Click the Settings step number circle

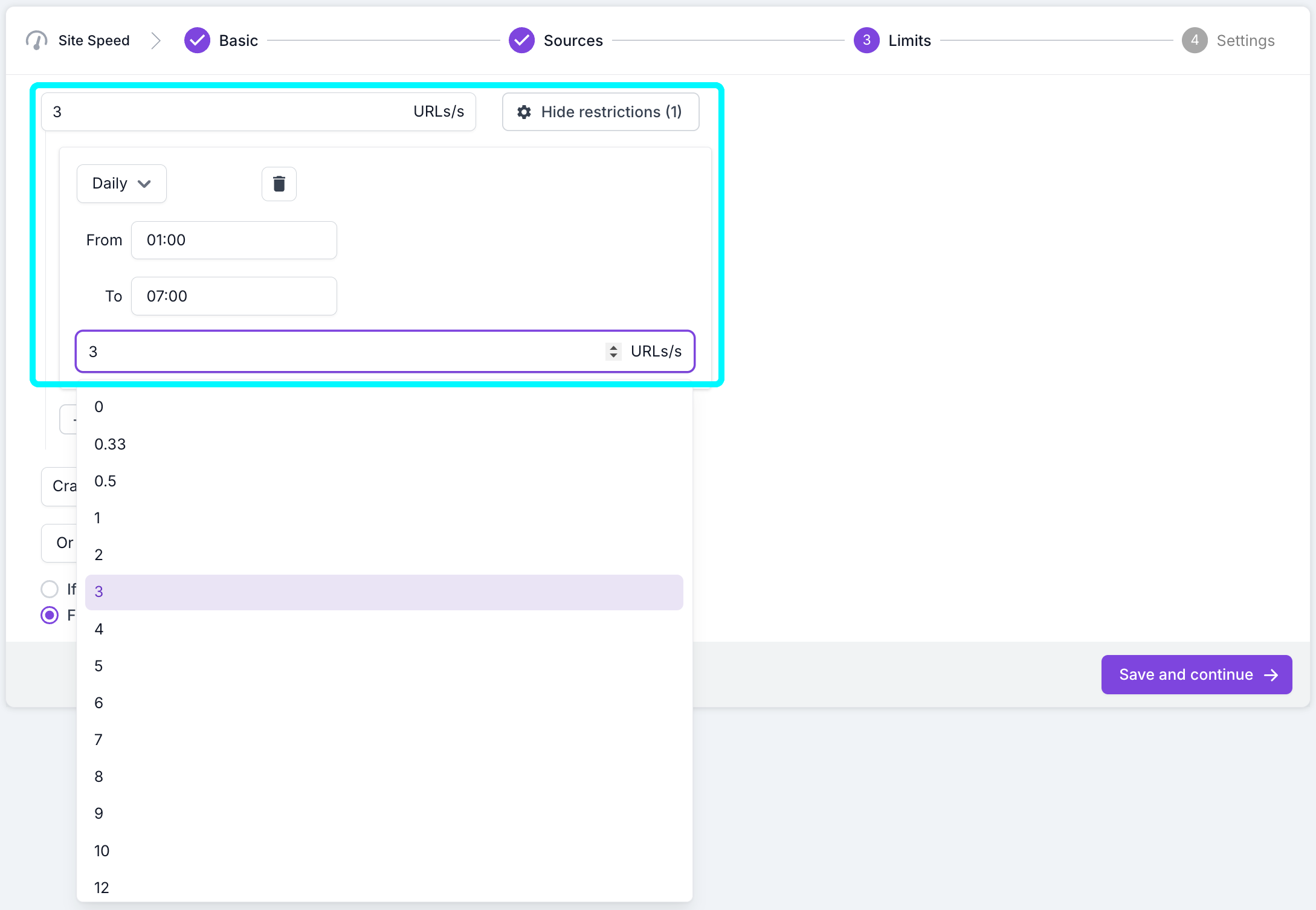(x=1195, y=40)
